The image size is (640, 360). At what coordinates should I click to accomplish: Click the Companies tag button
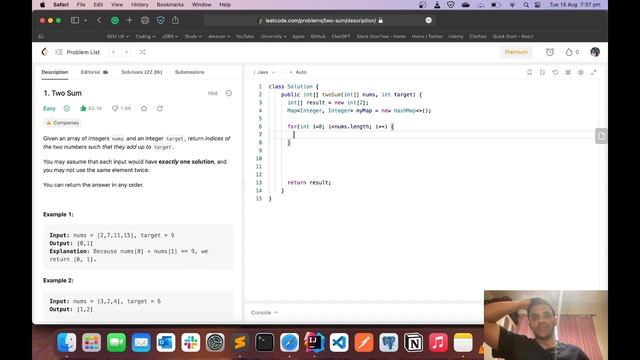tap(62, 123)
